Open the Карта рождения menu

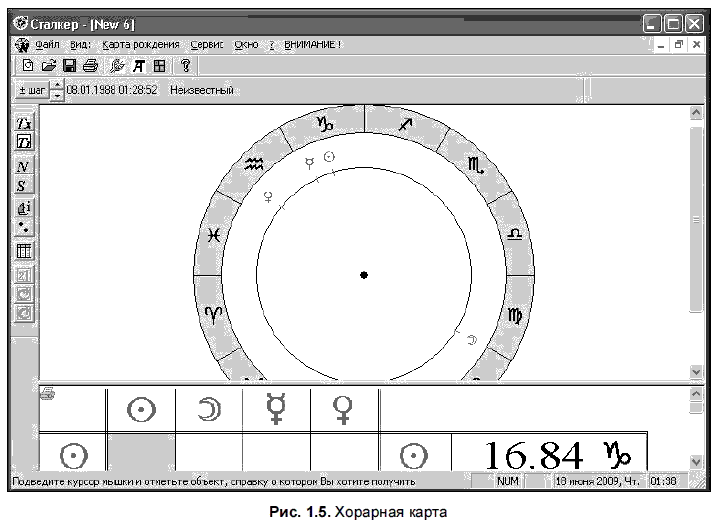(x=141, y=45)
